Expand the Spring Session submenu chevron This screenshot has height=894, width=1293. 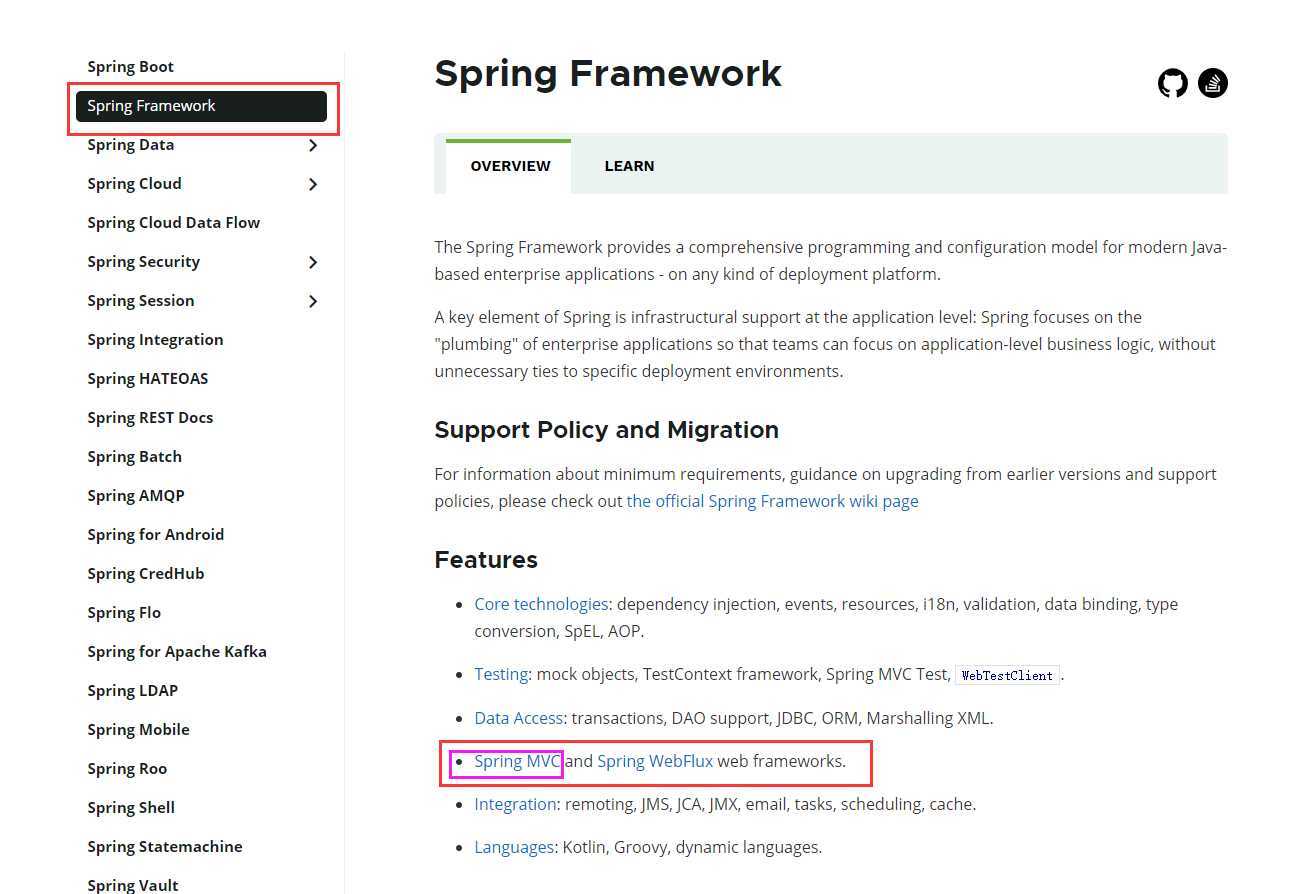(x=313, y=301)
